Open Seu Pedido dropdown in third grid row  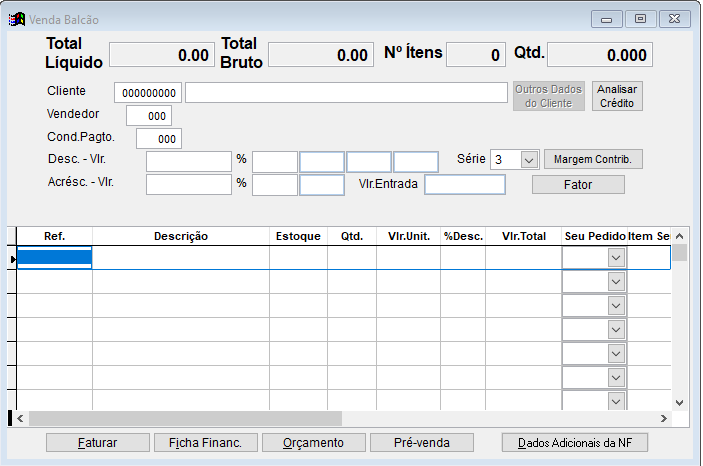click(616, 305)
